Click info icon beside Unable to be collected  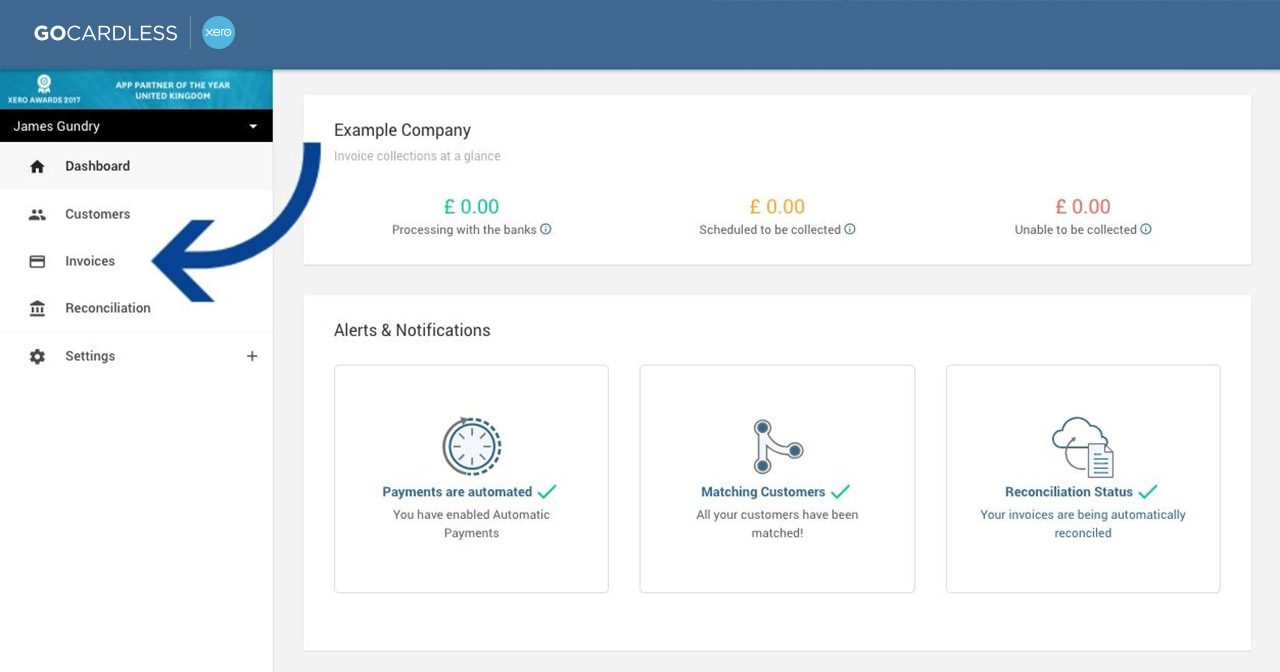click(x=1146, y=229)
